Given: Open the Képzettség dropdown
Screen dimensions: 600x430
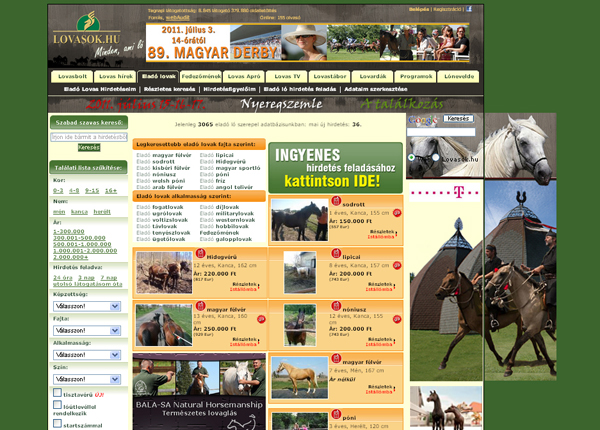Looking at the screenshot, I should (x=87, y=306).
